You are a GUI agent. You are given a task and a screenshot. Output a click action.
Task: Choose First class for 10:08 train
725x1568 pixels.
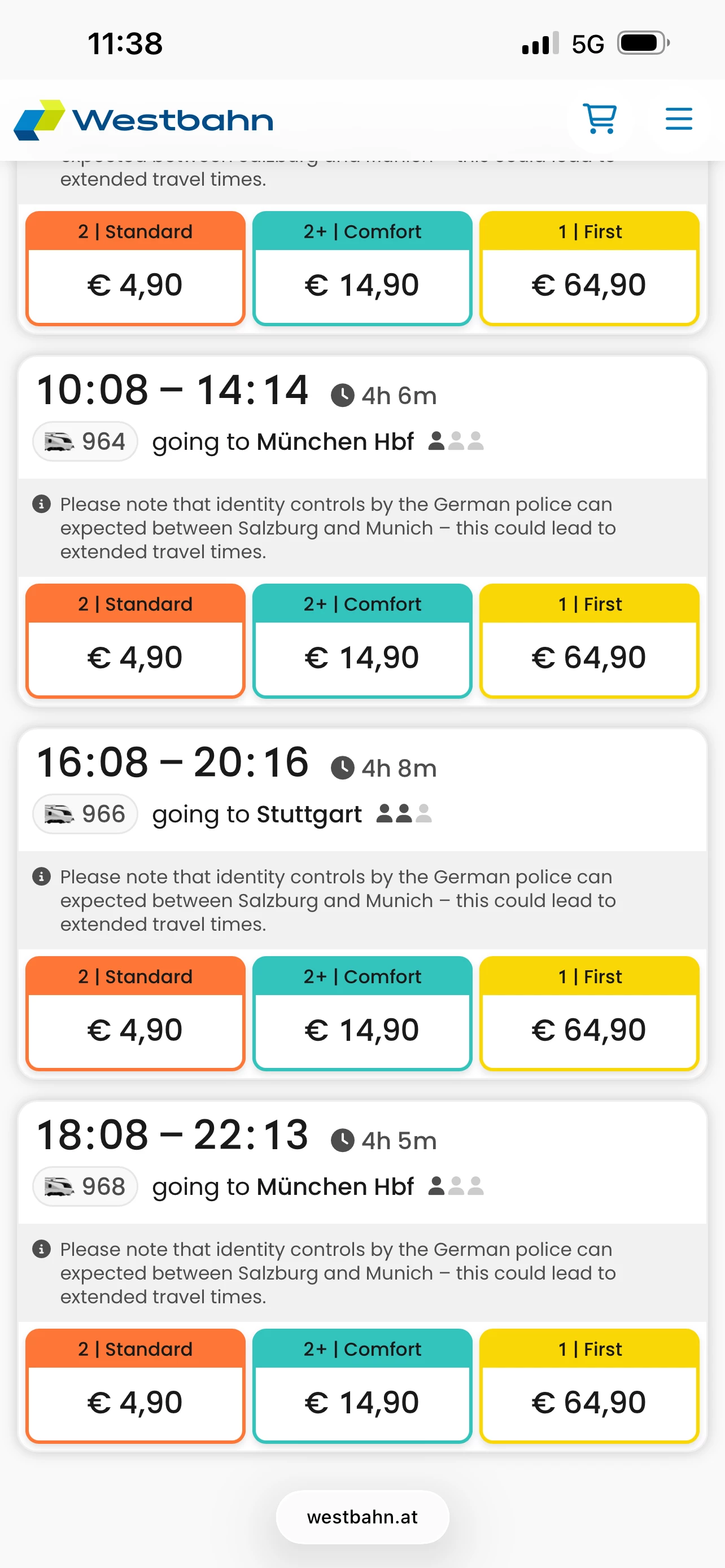[x=589, y=640]
